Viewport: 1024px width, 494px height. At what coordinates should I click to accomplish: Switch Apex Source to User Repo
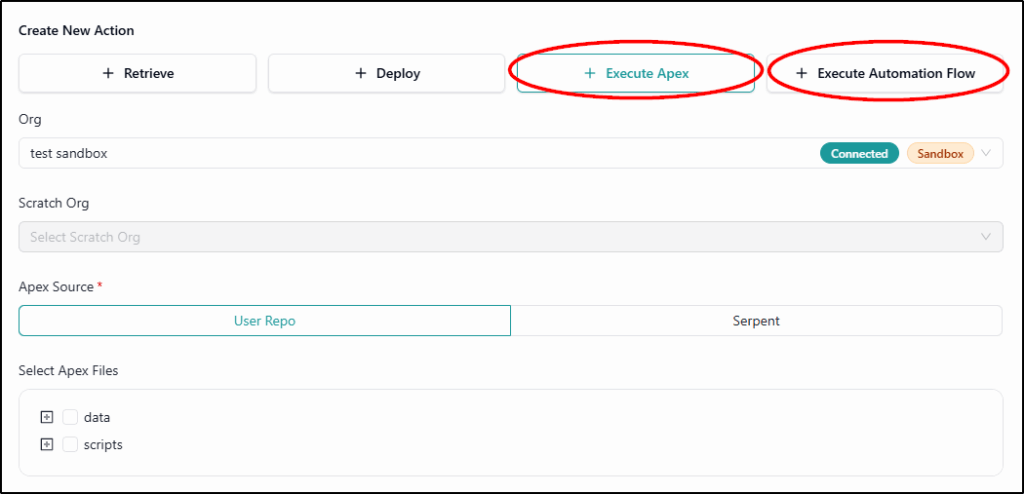[265, 321]
